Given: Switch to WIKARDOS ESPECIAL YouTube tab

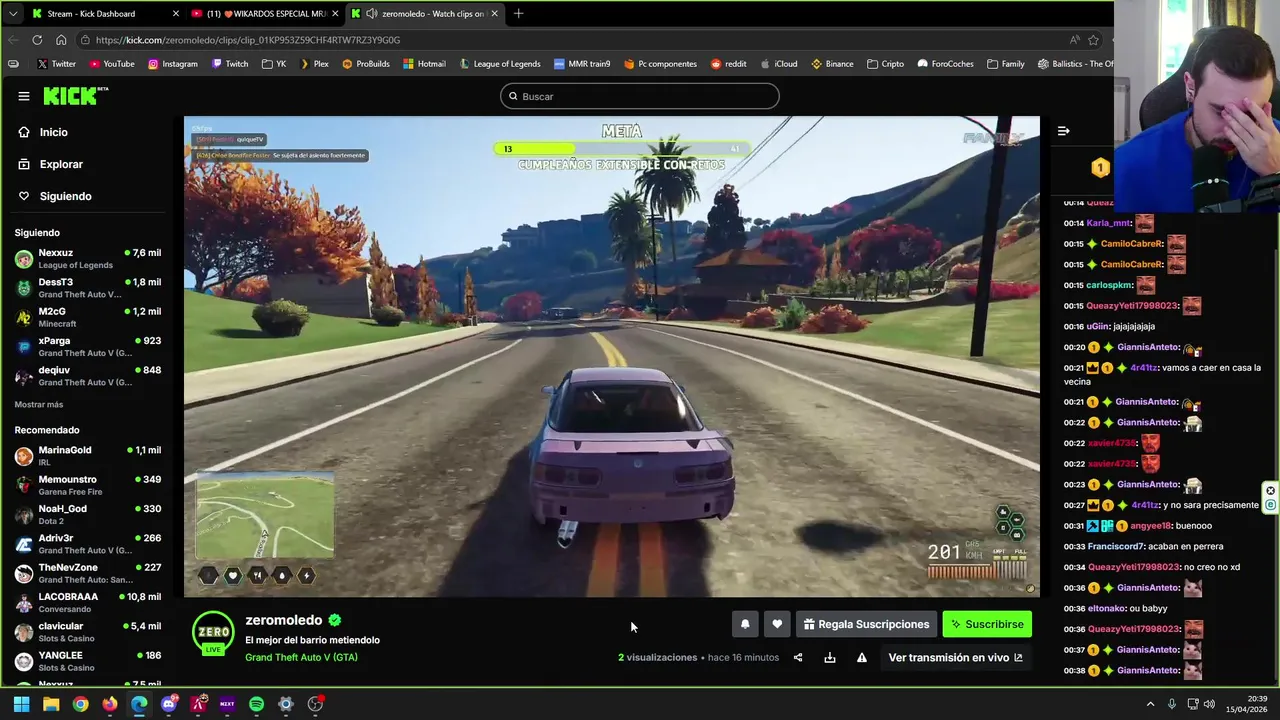Looking at the screenshot, I should point(264,14).
